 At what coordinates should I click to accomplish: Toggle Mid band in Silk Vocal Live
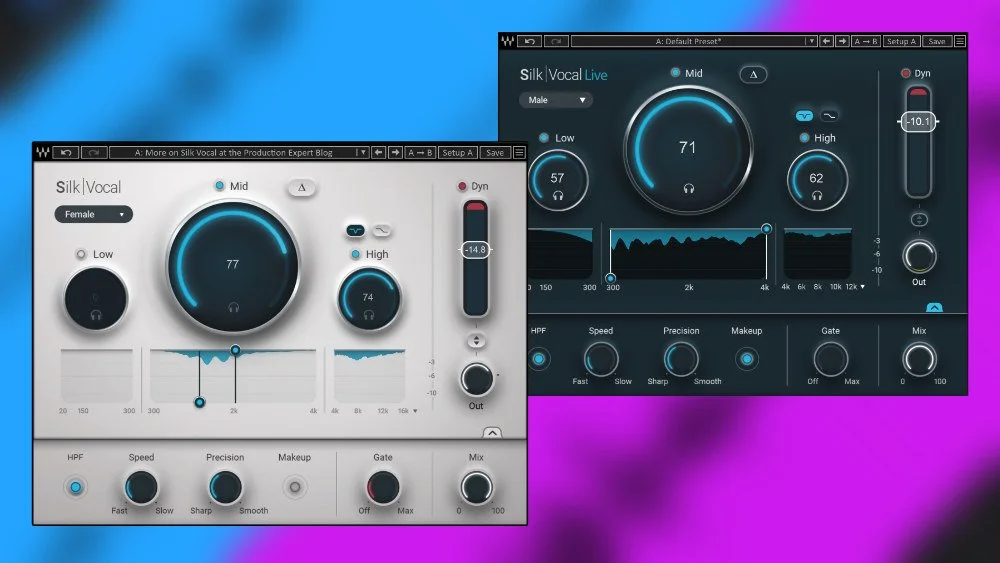pos(675,73)
